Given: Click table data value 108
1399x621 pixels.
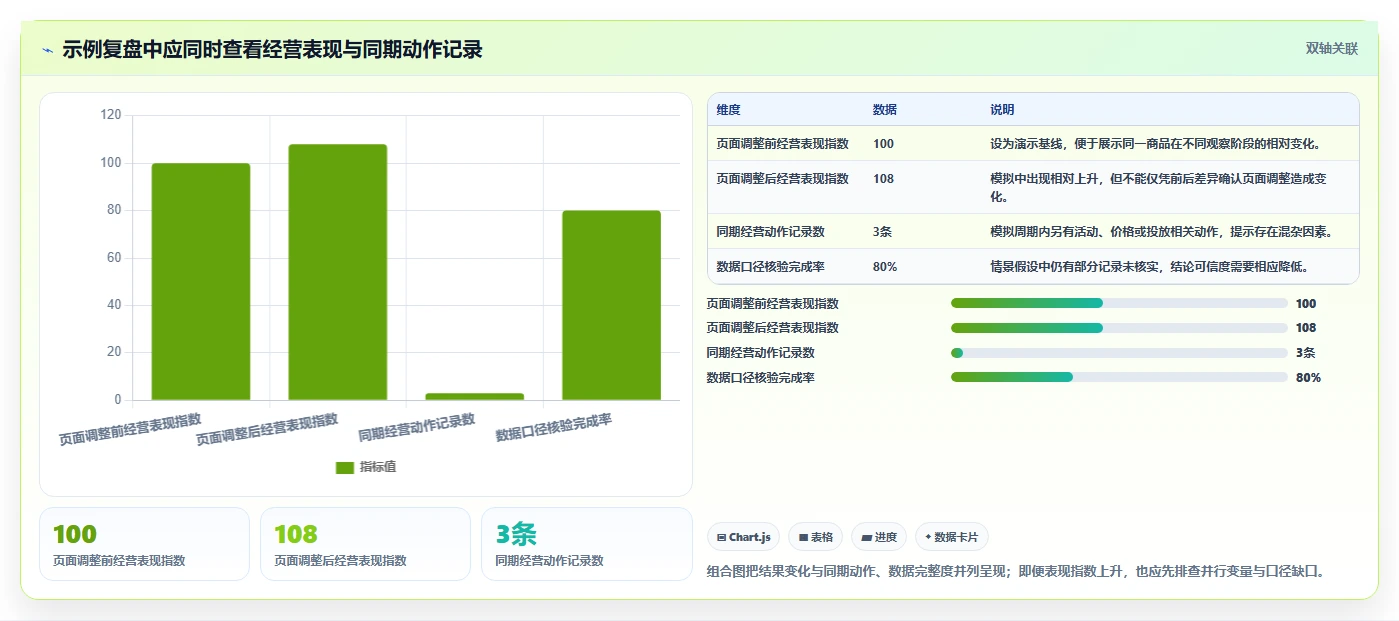Looking at the screenshot, I should click(x=883, y=179).
